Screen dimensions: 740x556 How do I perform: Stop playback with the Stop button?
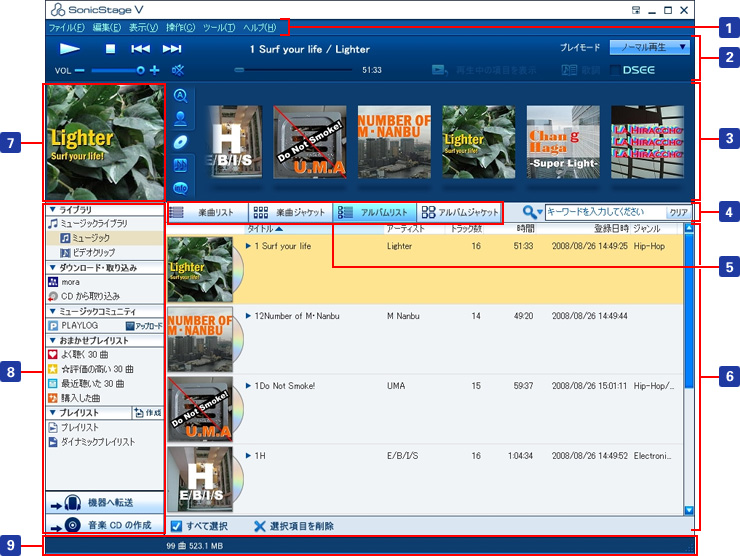(112, 48)
